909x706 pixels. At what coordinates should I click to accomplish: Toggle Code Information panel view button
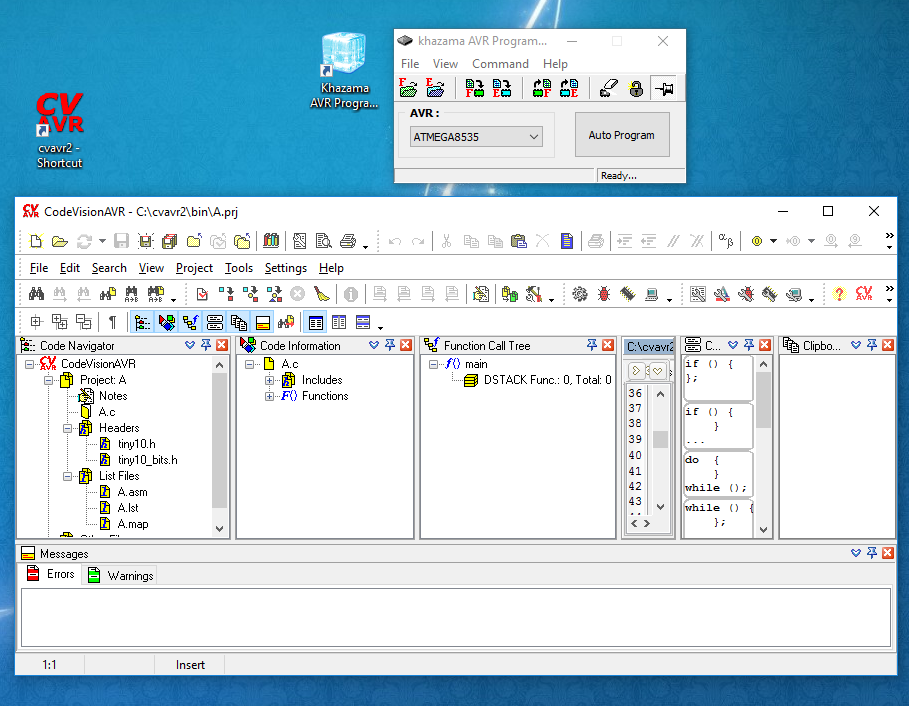166,322
